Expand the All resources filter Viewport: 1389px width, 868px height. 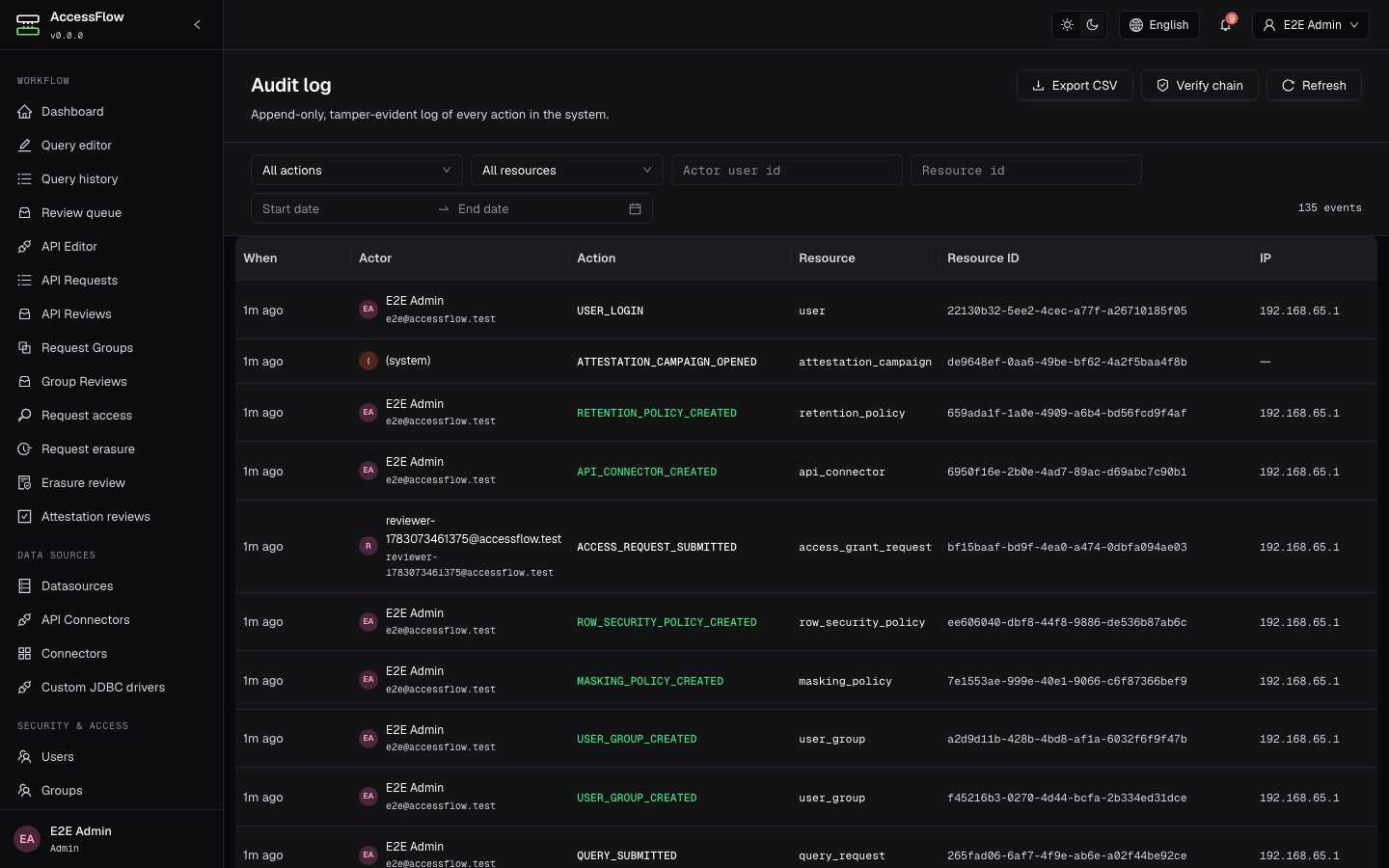567,170
